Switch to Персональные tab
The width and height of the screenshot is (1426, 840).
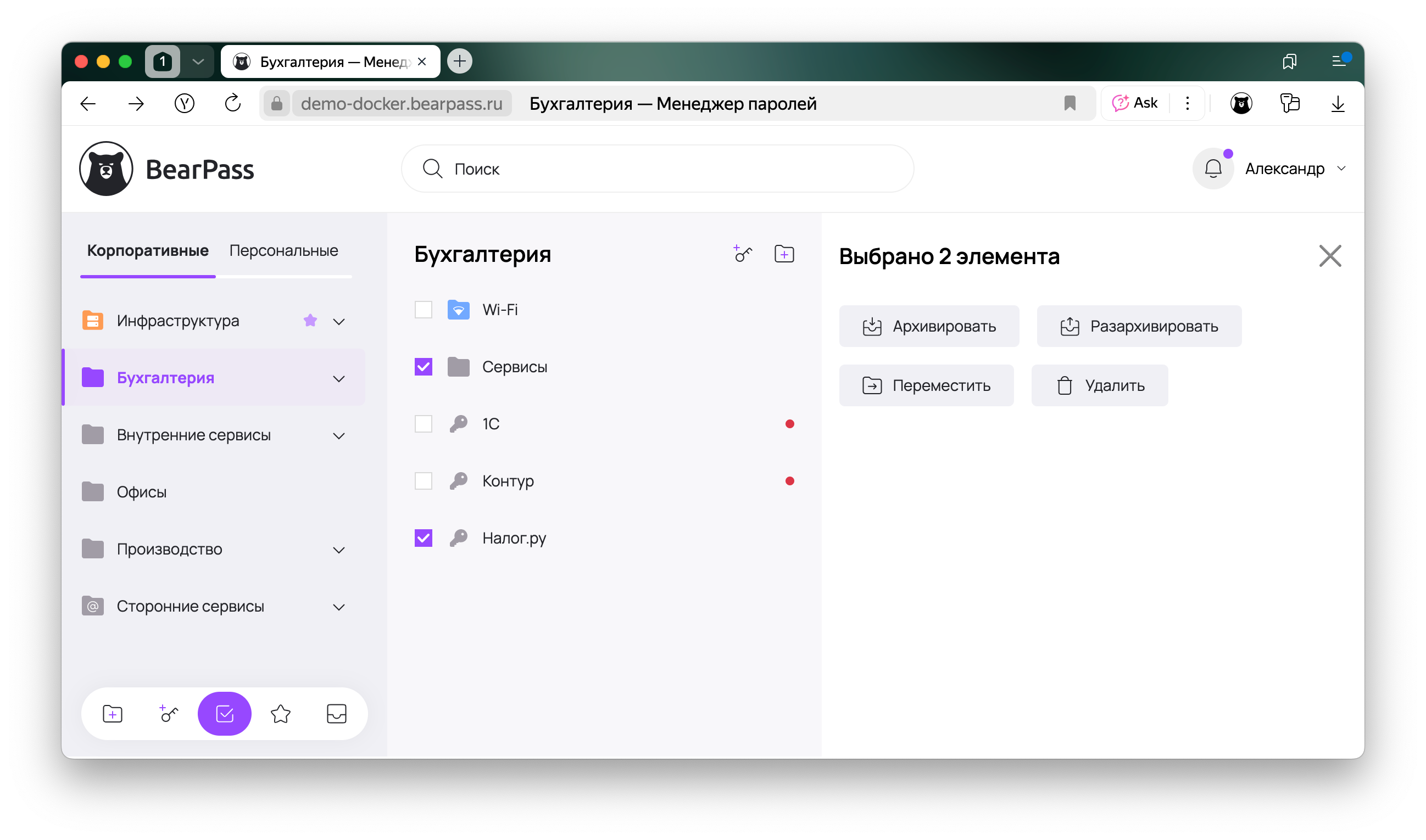pyautogui.click(x=283, y=250)
